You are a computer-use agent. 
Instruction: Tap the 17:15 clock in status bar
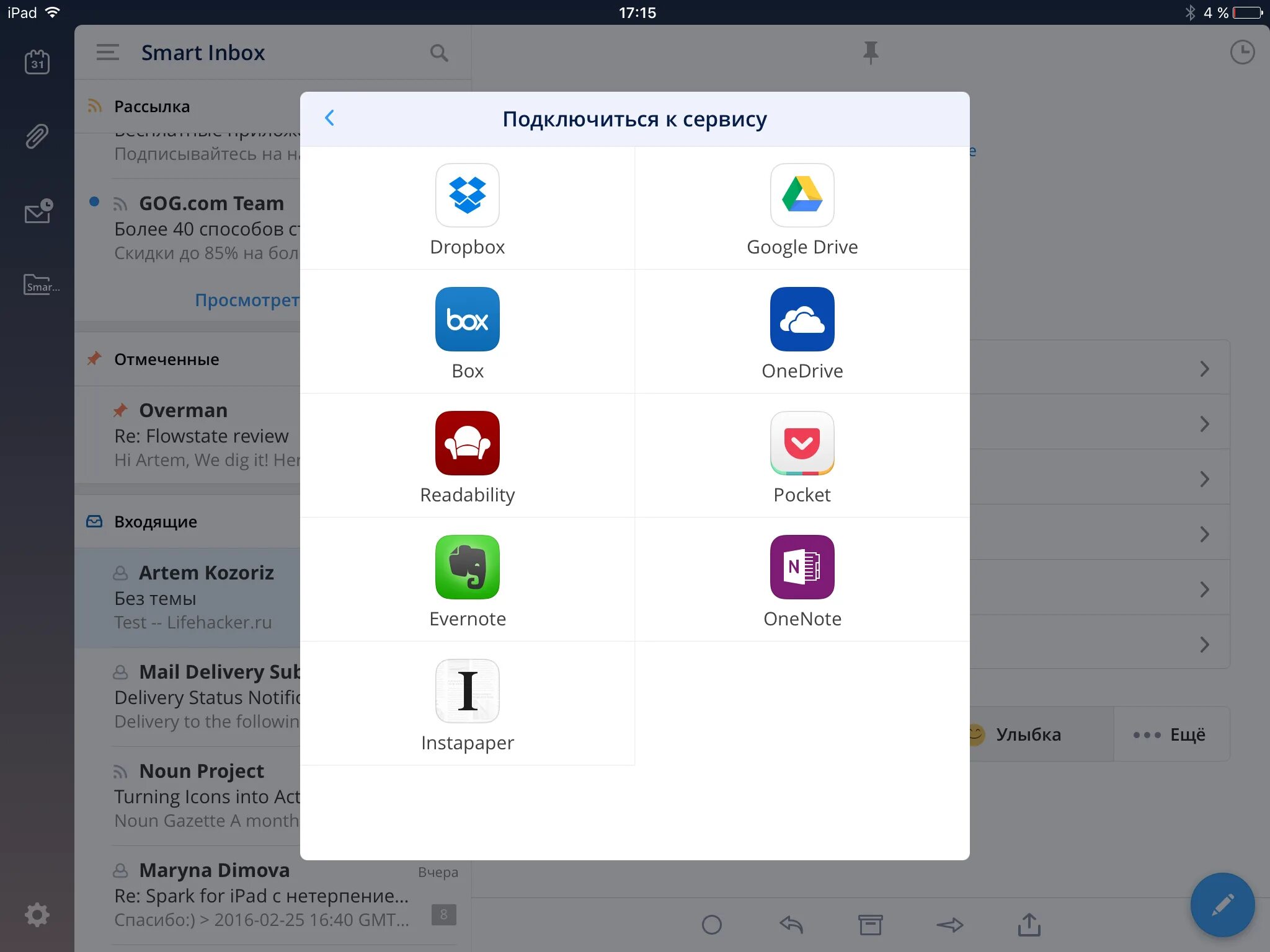(x=637, y=12)
